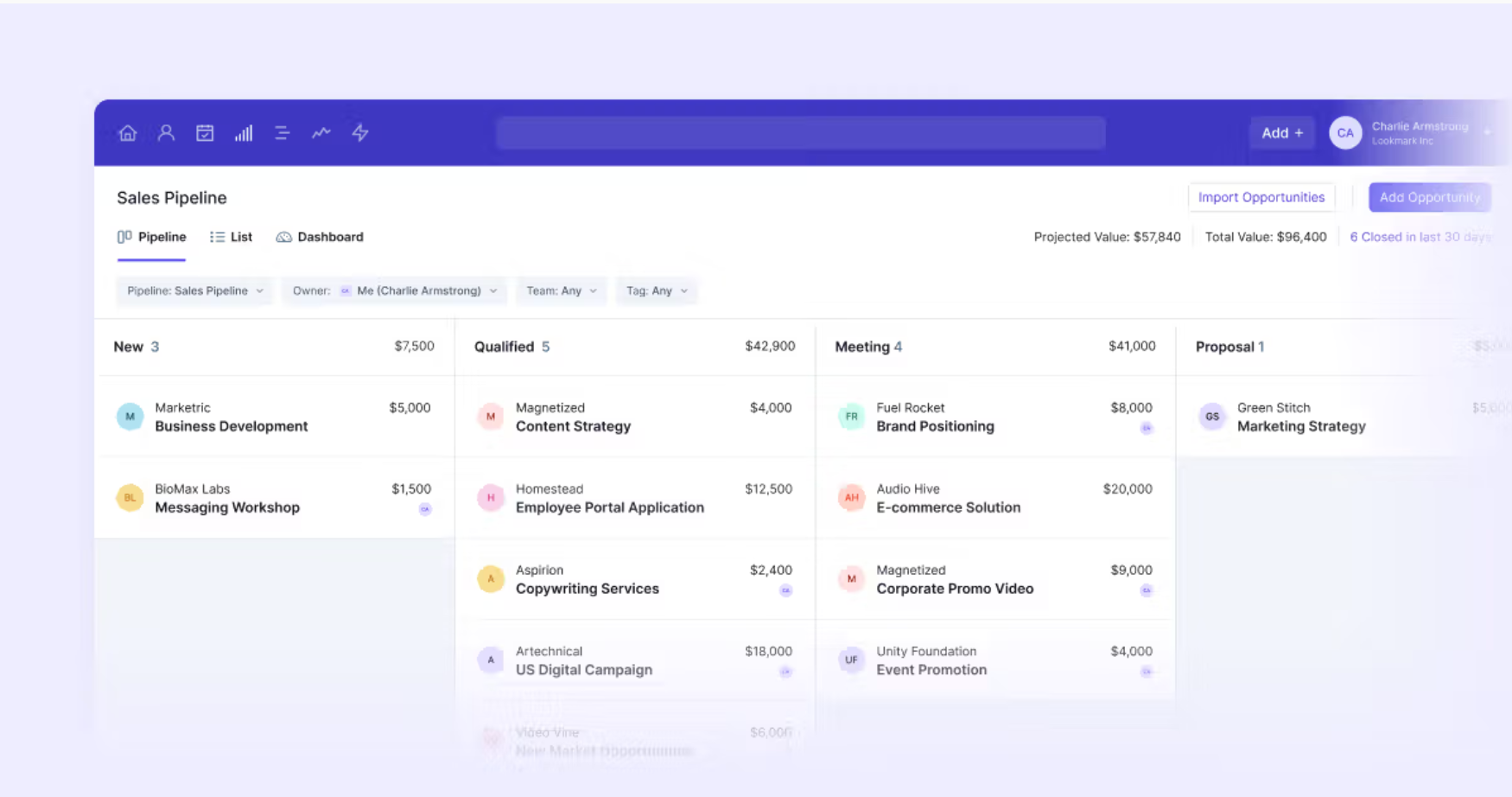Screen dimensions: 1512x797
Task: Open Brand Positioning opportunity
Action: (x=936, y=426)
